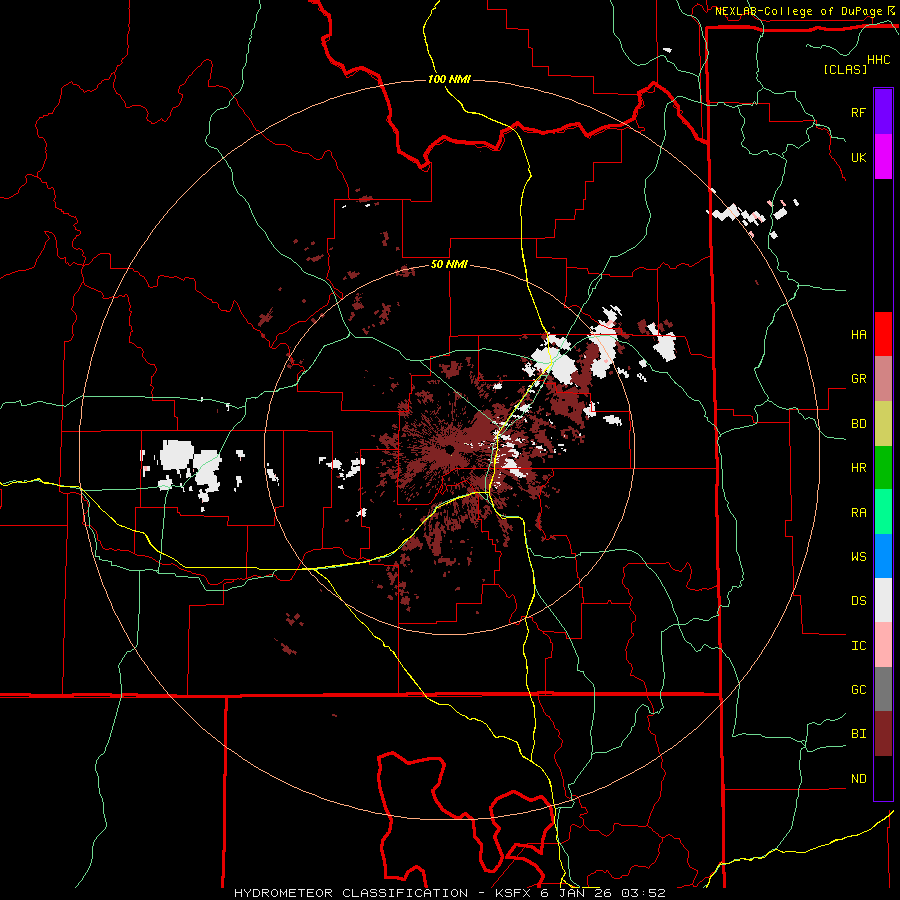Click the ND legend label
The height and width of the screenshot is (900, 900).
point(858,779)
